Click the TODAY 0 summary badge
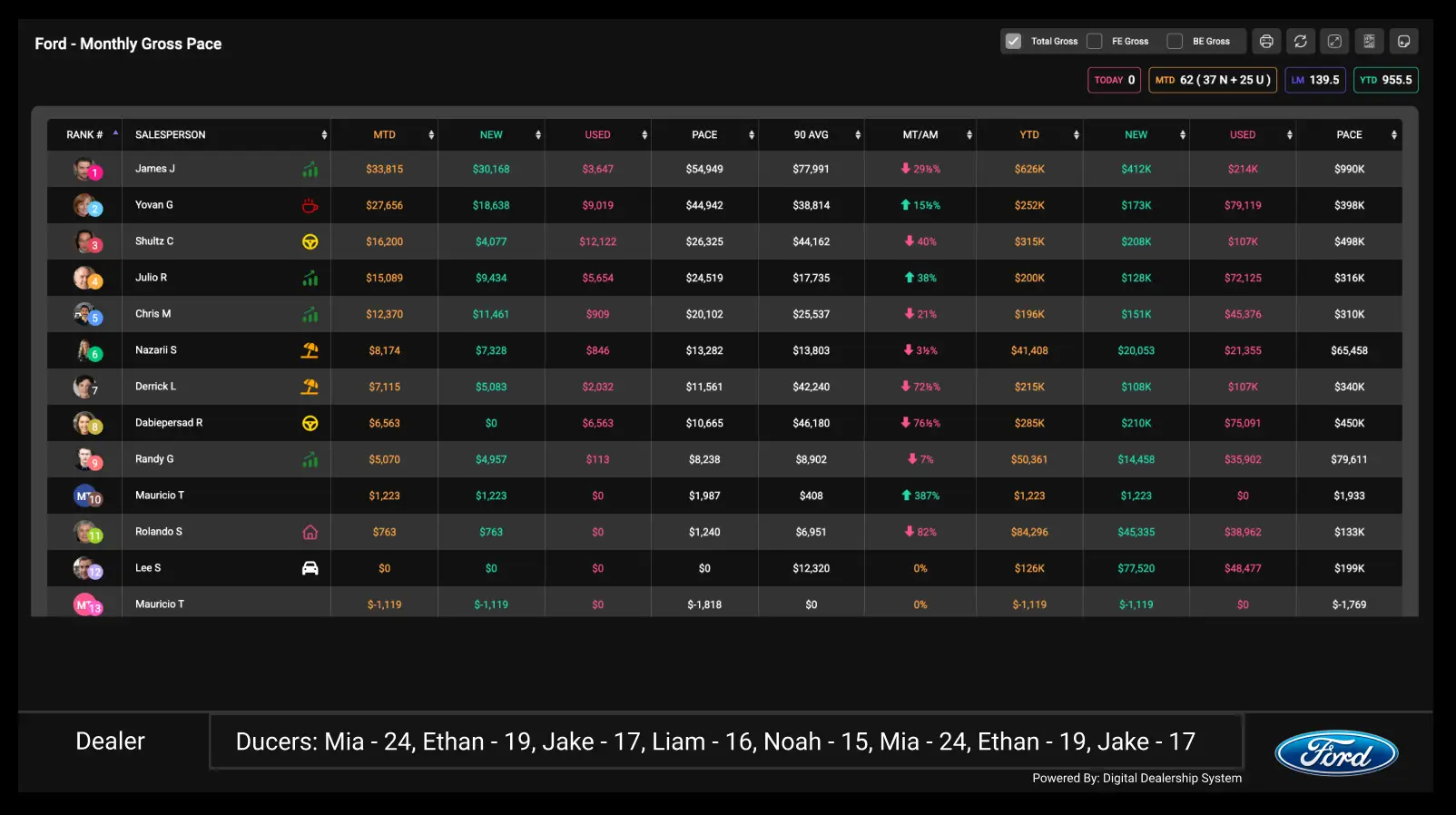 pos(1115,80)
